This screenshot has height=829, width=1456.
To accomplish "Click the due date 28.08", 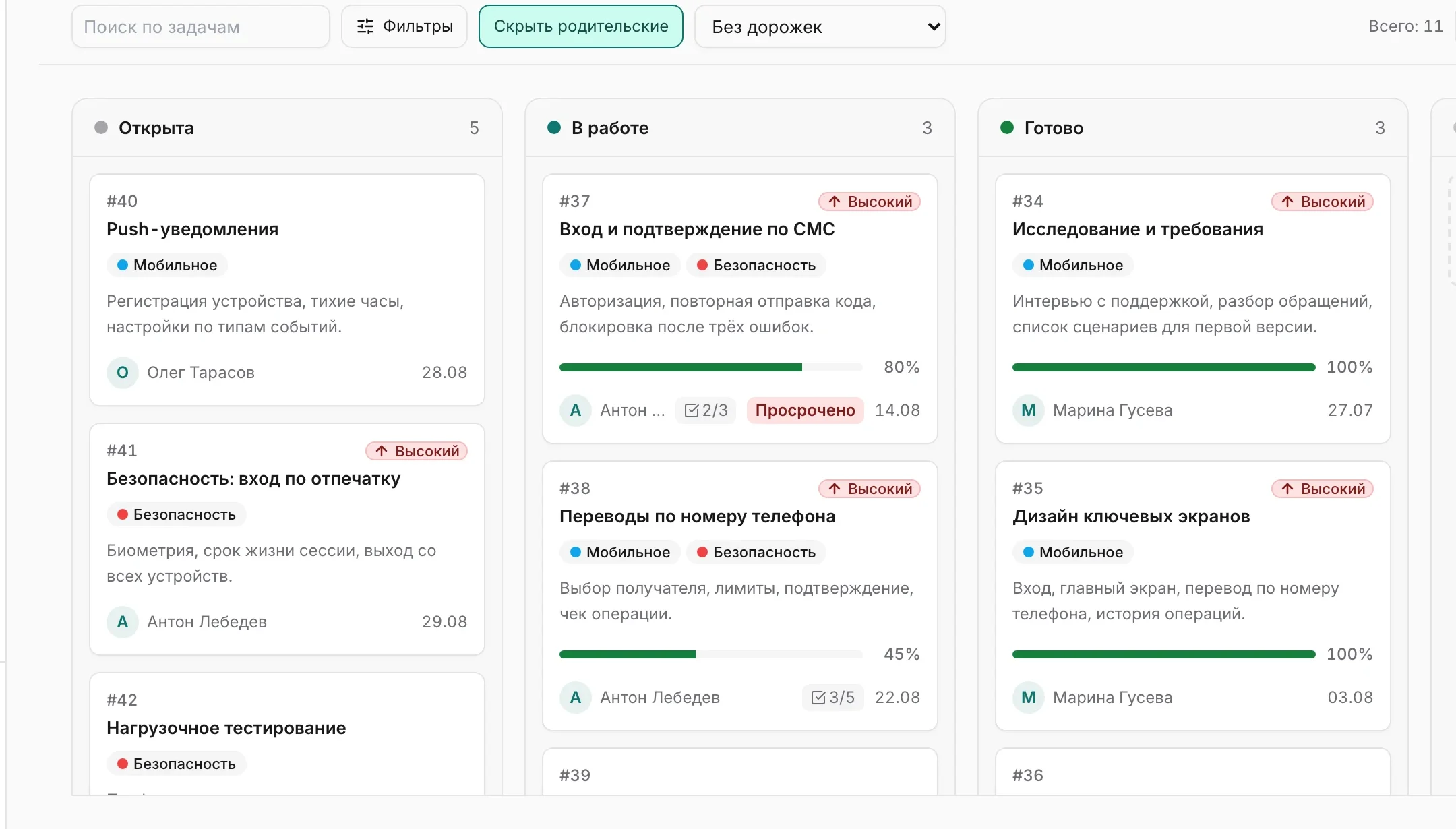I will click(444, 372).
